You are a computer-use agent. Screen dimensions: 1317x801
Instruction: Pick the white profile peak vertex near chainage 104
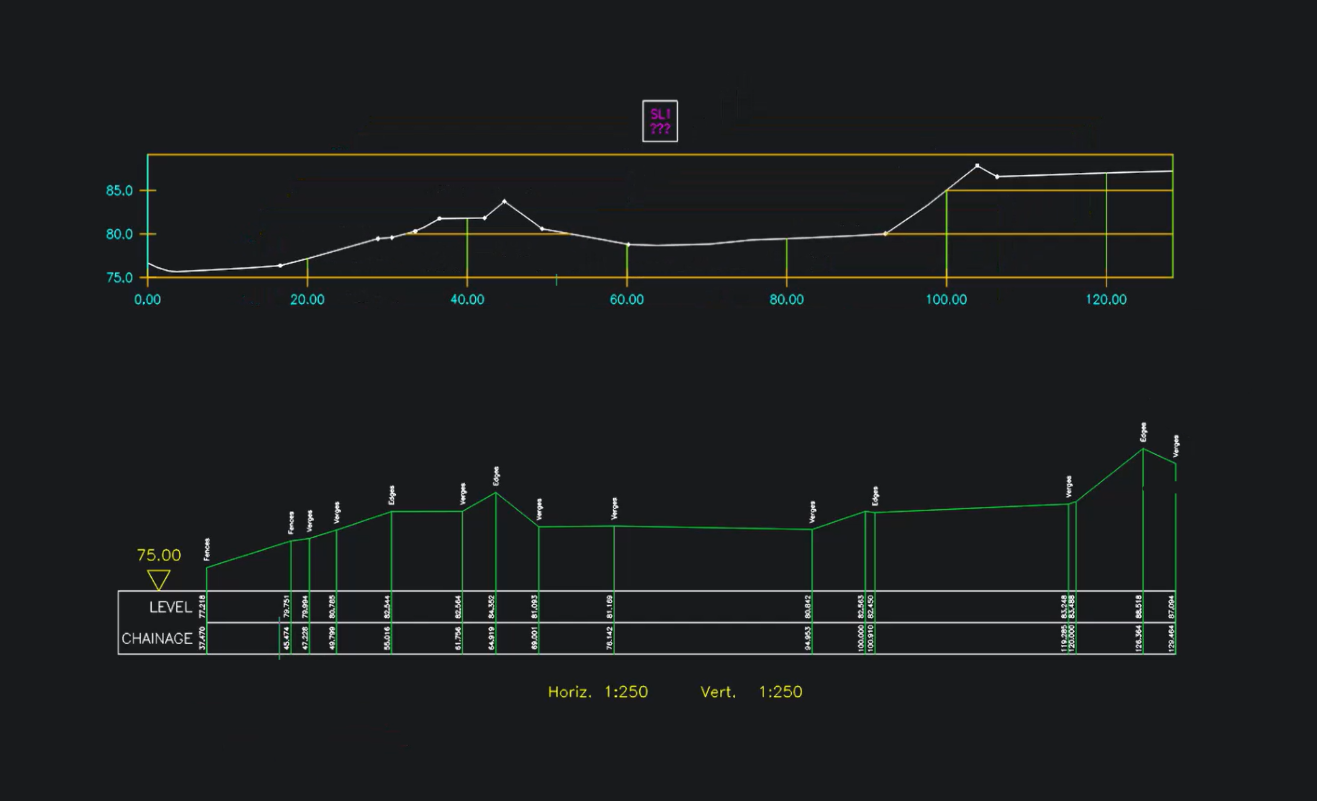[x=977, y=166]
